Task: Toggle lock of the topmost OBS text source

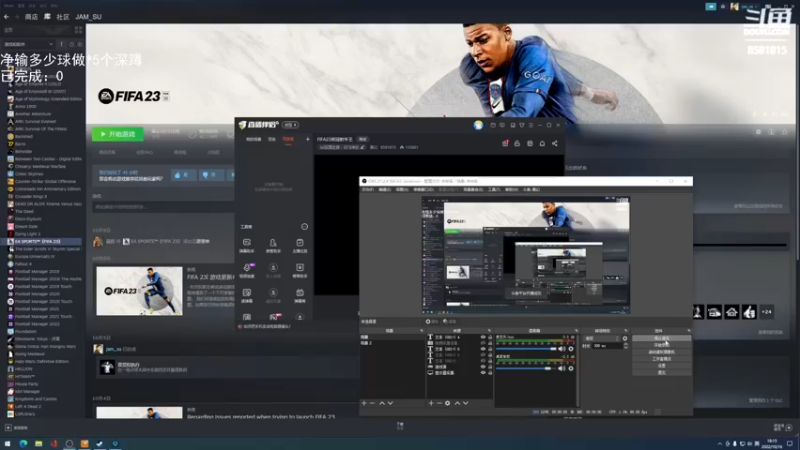Action: pyautogui.click(x=490, y=337)
